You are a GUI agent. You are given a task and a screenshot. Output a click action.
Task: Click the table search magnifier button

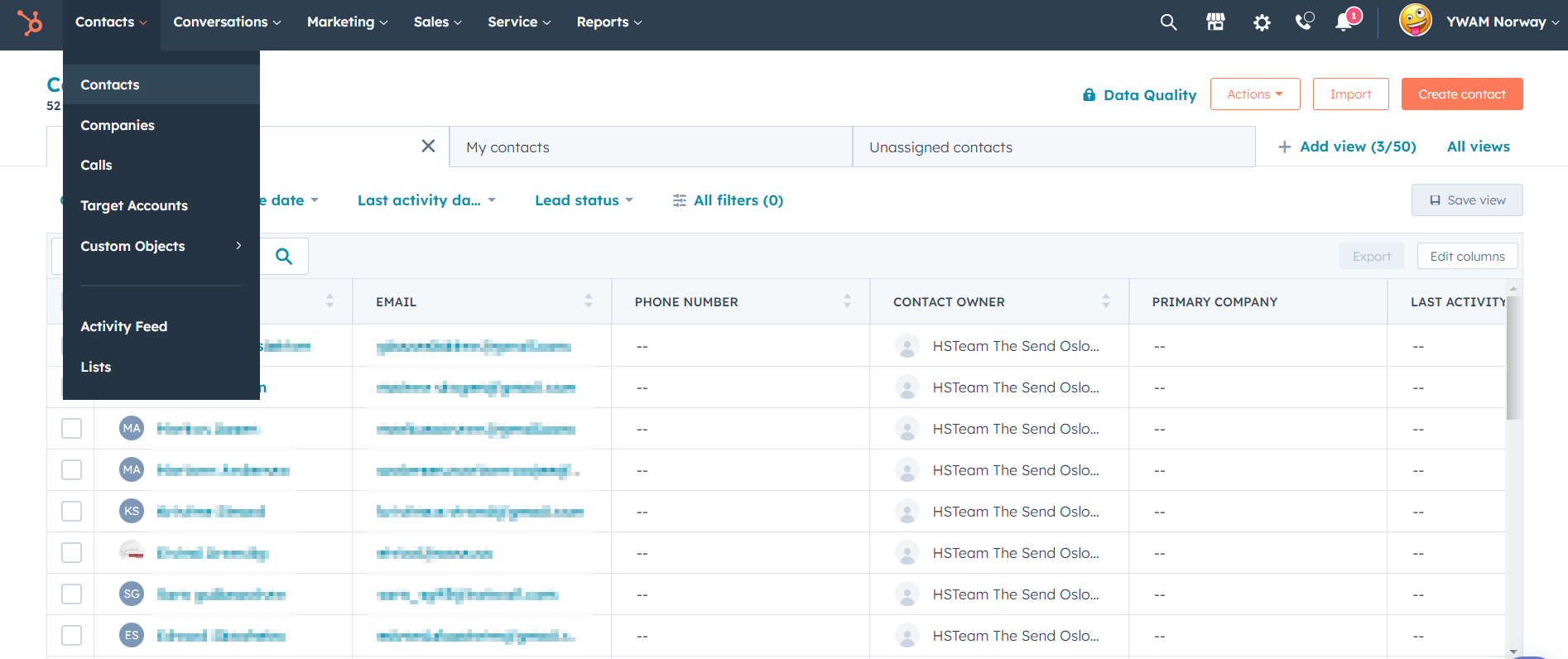click(284, 257)
